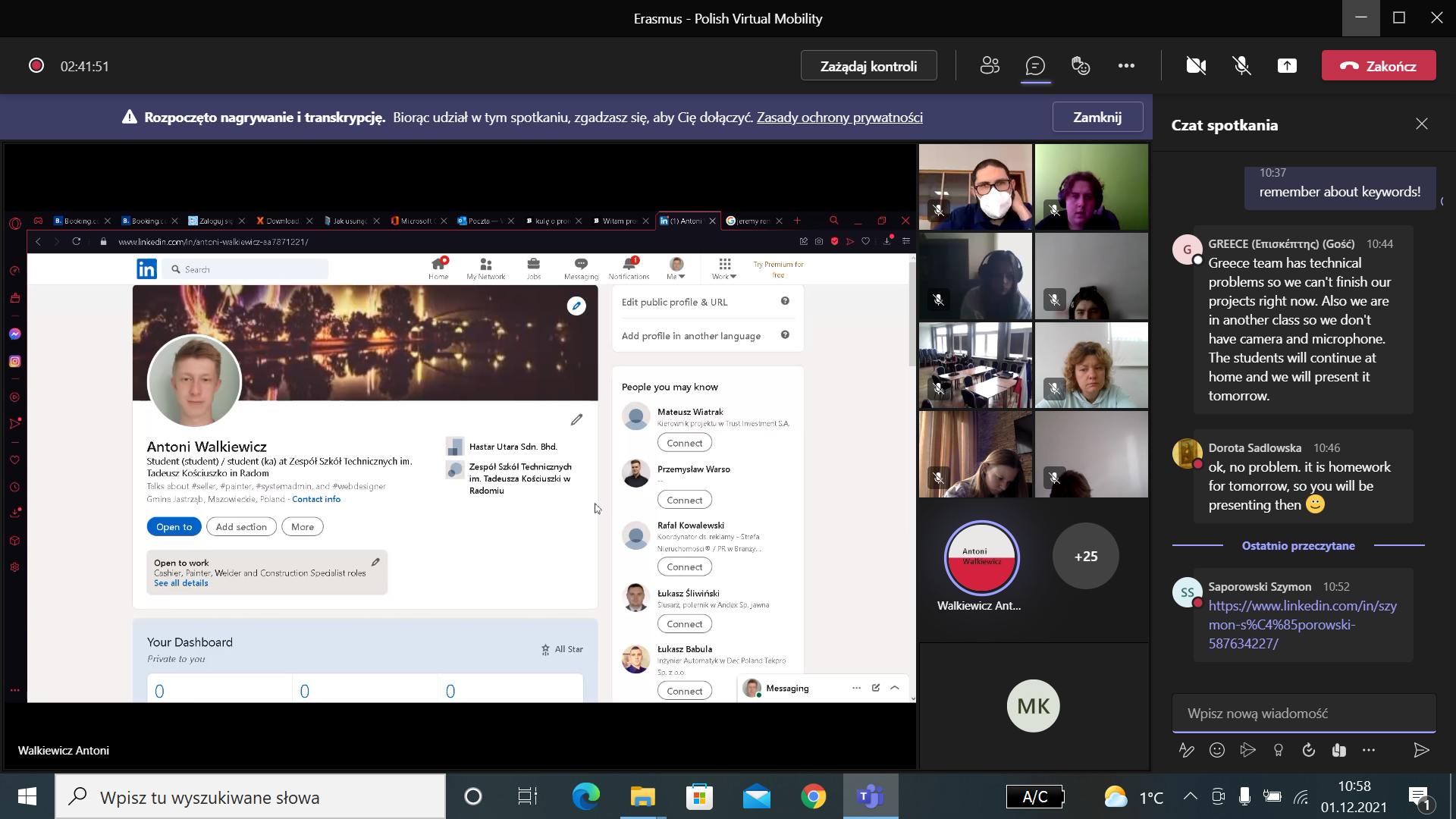Edit profile intro pencil icon
The height and width of the screenshot is (819, 1456).
click(576, 419)
